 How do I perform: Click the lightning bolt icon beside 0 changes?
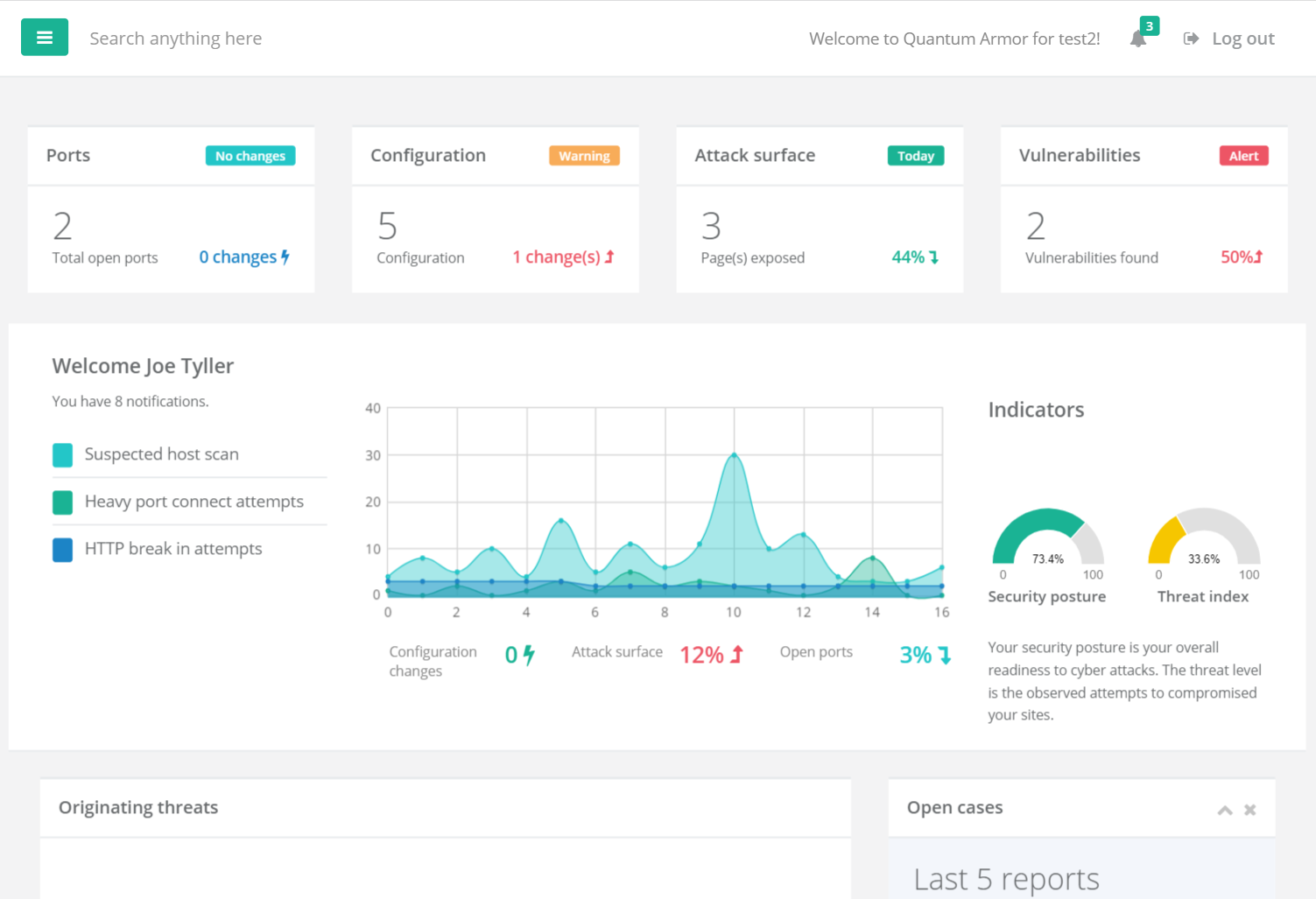(285, 257)
